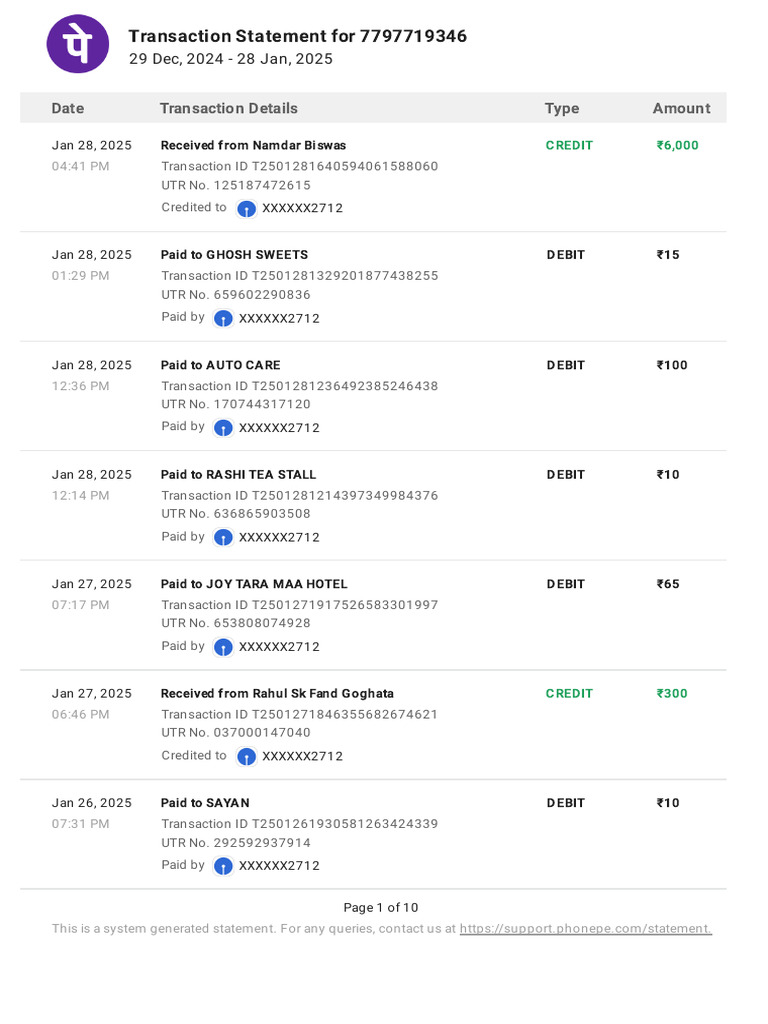The height and width of the screenshot is (1024, 768).
Task: Click the Amount column header
Action: (x=681, y=108)
